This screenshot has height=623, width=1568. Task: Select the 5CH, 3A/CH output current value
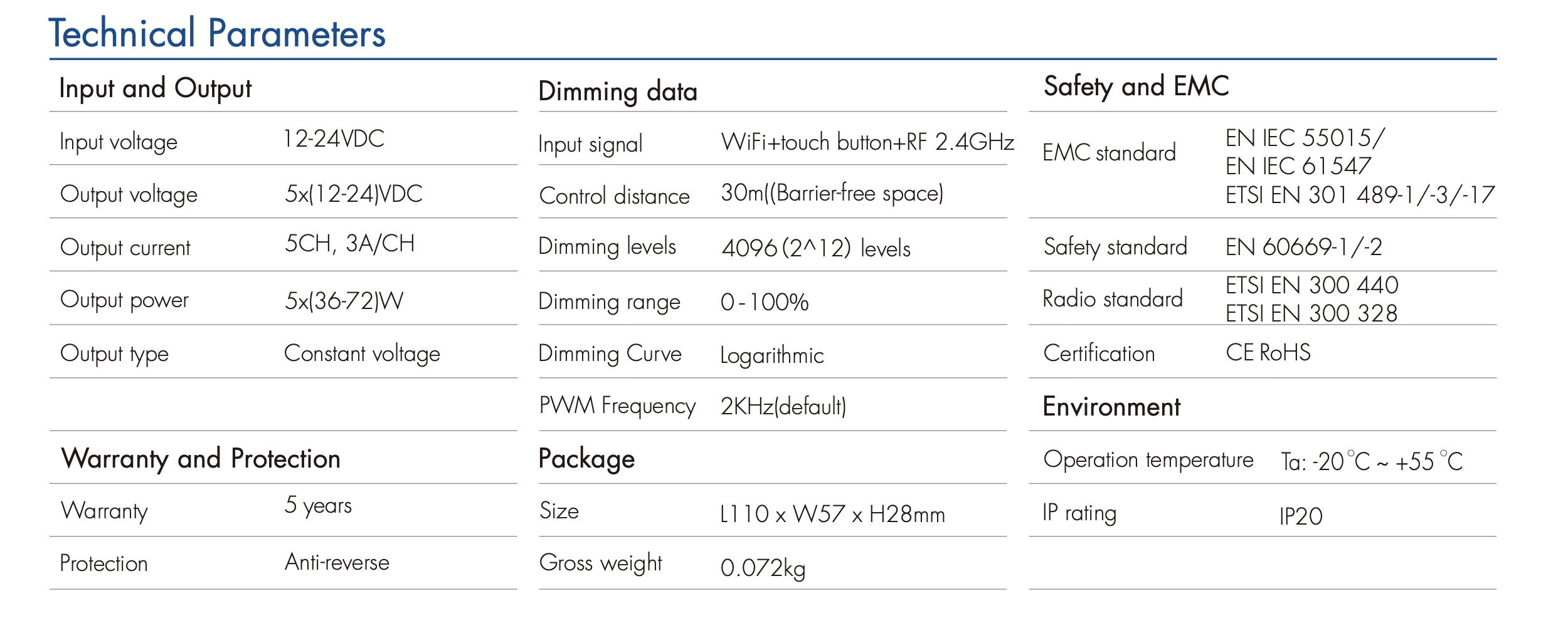coord(349,244)
